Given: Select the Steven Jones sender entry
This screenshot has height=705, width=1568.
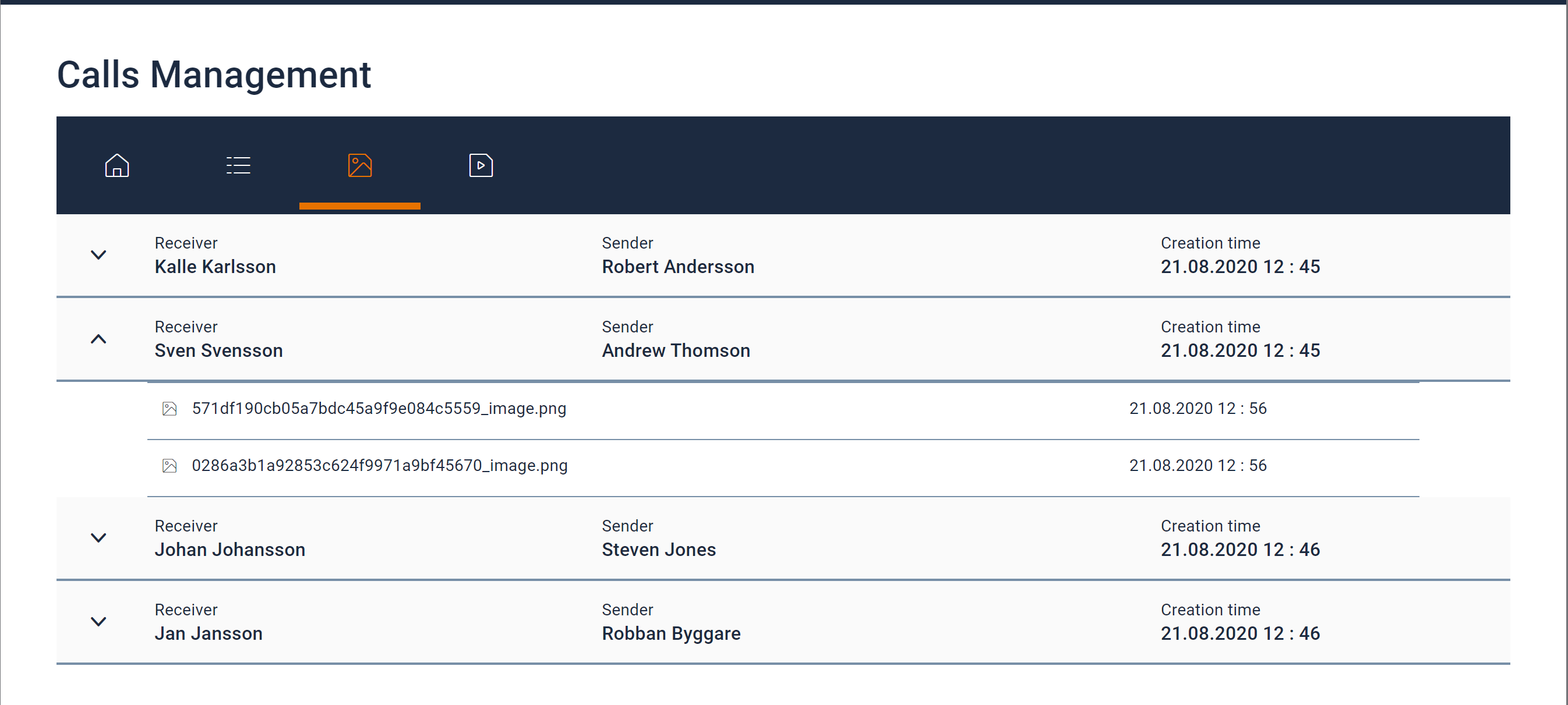Looking at the screenshot, I should [x=659, y=550].
